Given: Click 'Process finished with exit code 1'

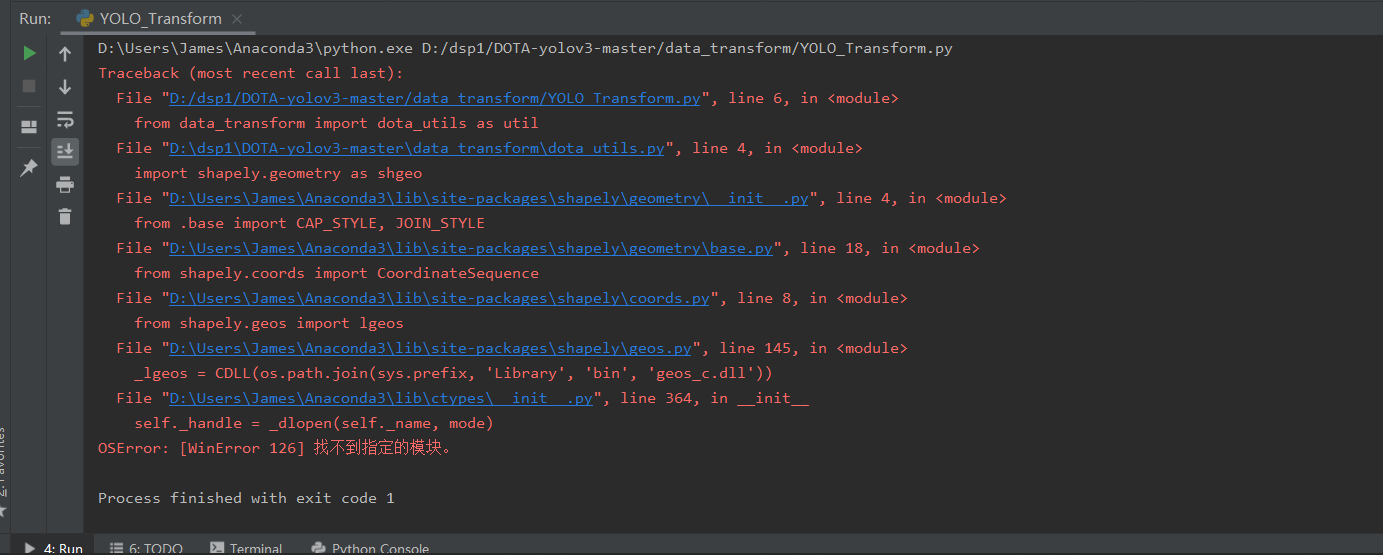Looking at the screenshot, I should (246, 498).
